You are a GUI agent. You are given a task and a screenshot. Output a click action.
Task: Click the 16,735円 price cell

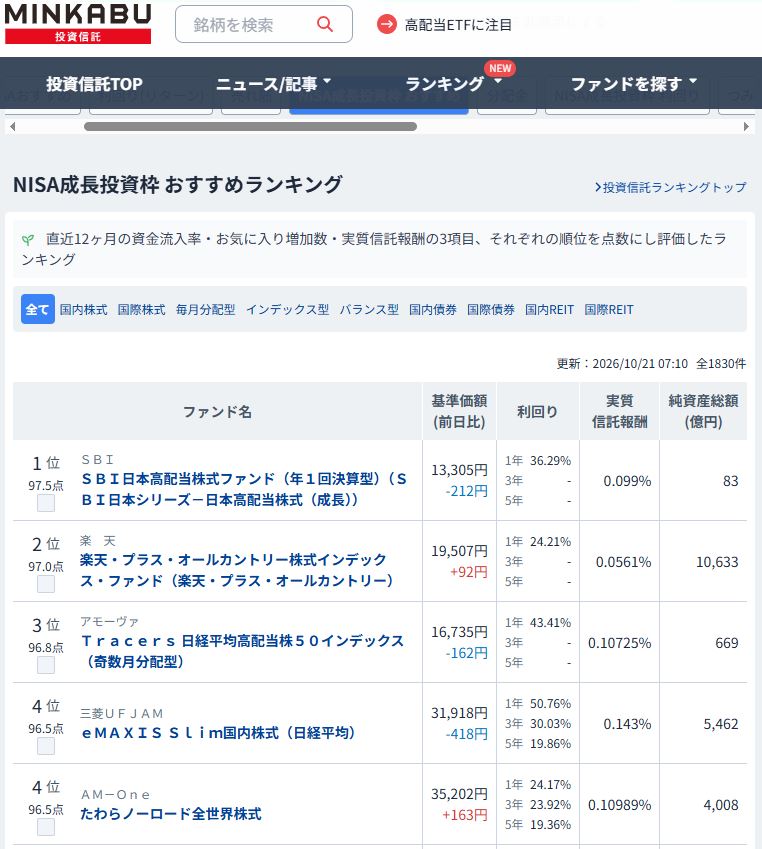click(x=459, y=632)
